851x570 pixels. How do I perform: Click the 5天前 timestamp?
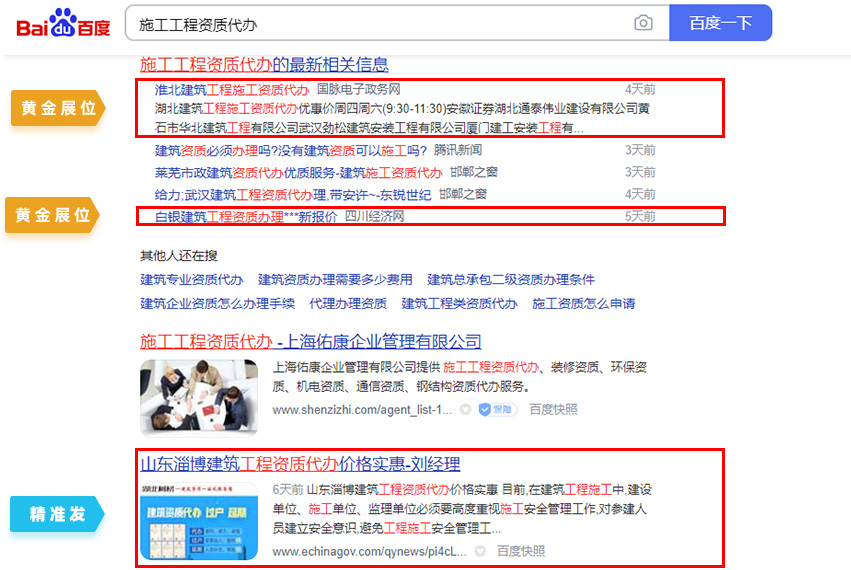click(640, 217)
